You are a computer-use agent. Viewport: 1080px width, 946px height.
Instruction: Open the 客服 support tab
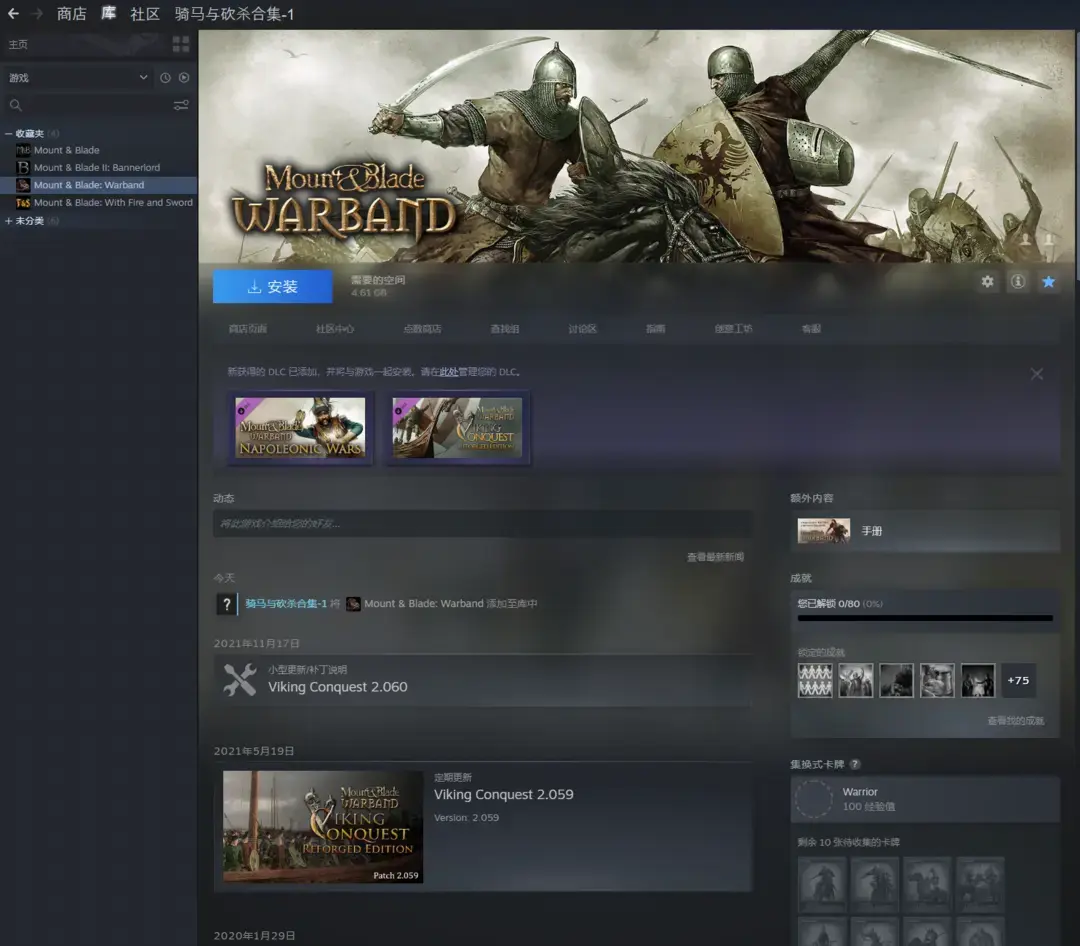click(x=811, y=329)
